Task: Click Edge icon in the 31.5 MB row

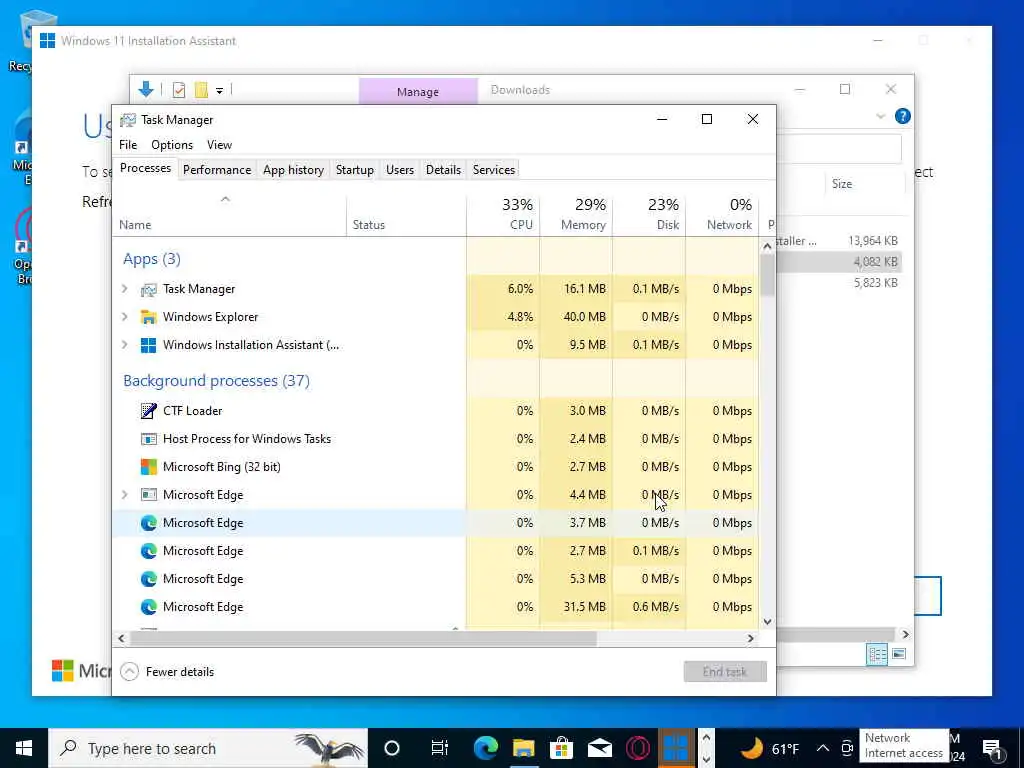Action: (149, 607)
